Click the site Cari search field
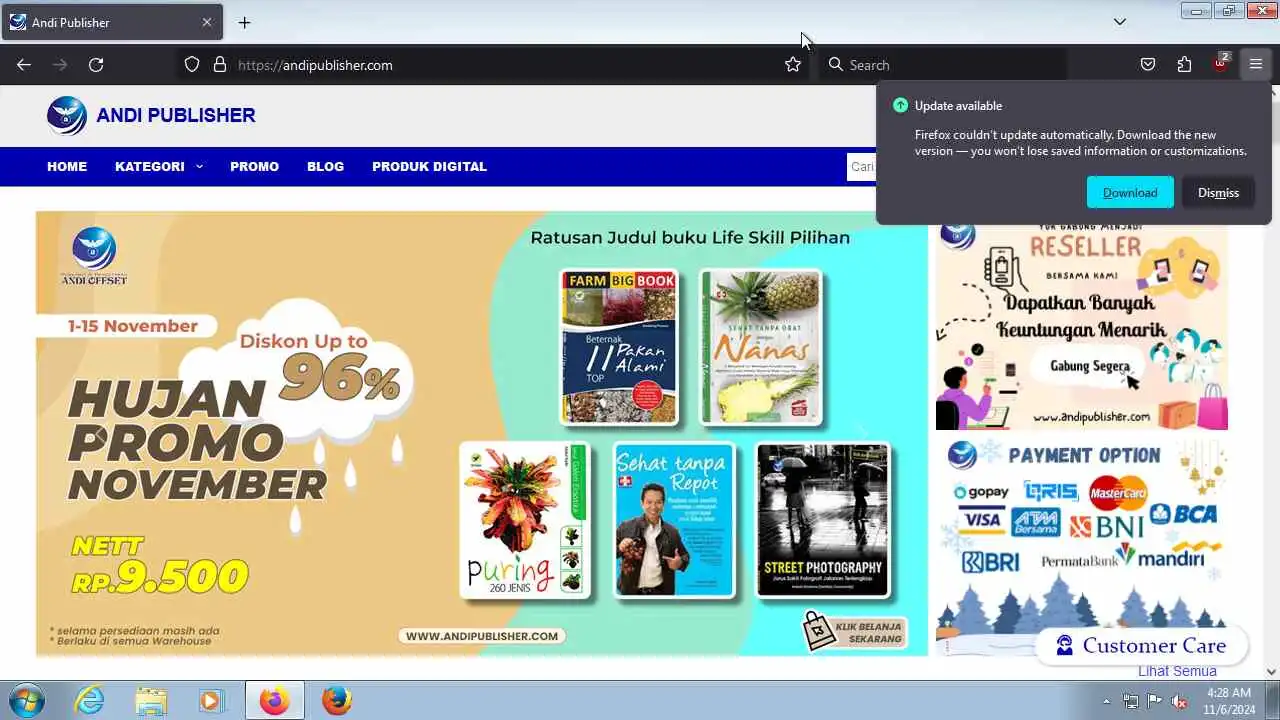Viewport: 1280px width, 720px height. coord(862,166)
